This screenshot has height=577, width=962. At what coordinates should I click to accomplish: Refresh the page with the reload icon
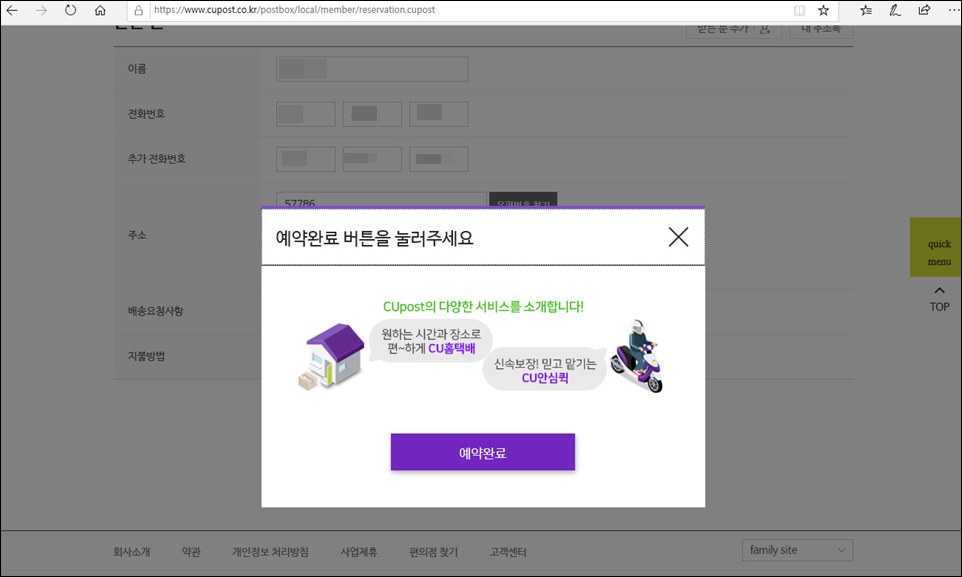tap(68, 12)
